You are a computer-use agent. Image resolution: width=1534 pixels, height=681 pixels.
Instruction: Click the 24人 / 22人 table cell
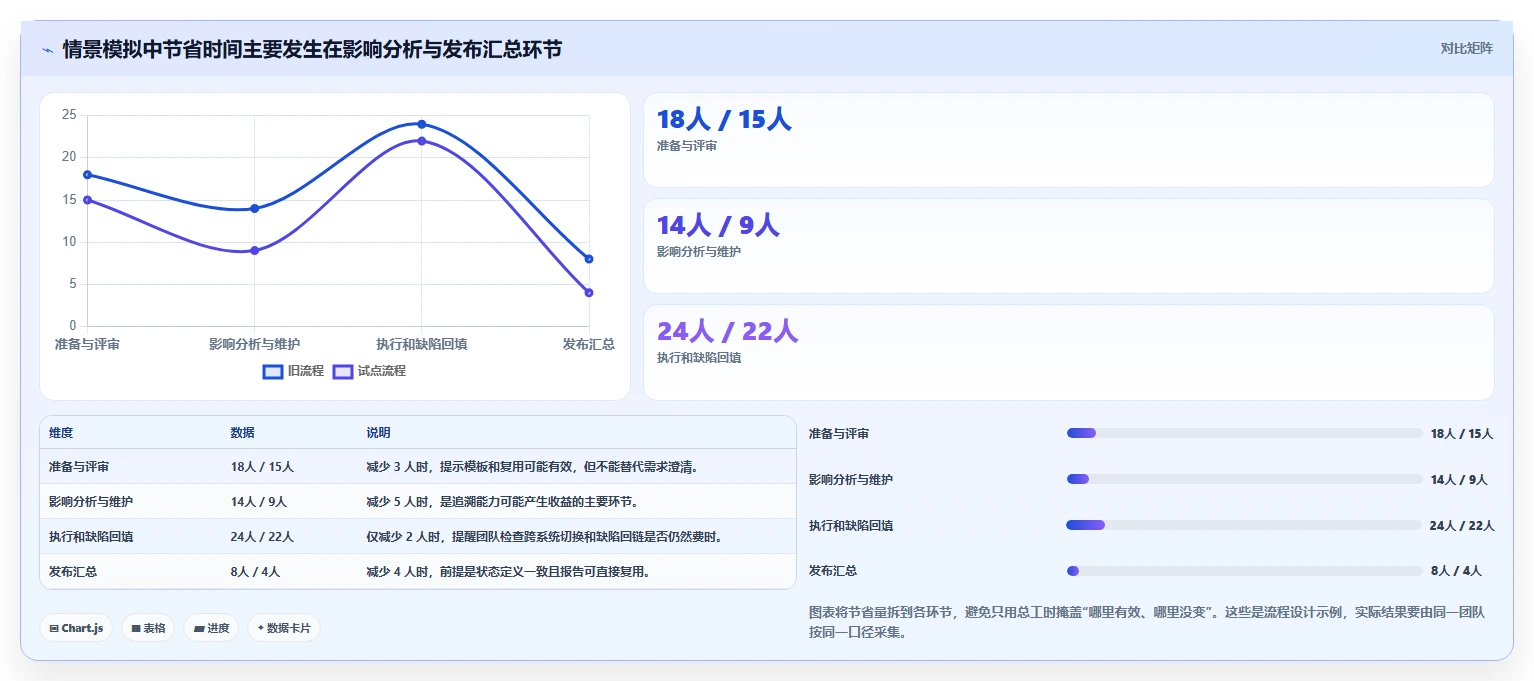(262, 537)
